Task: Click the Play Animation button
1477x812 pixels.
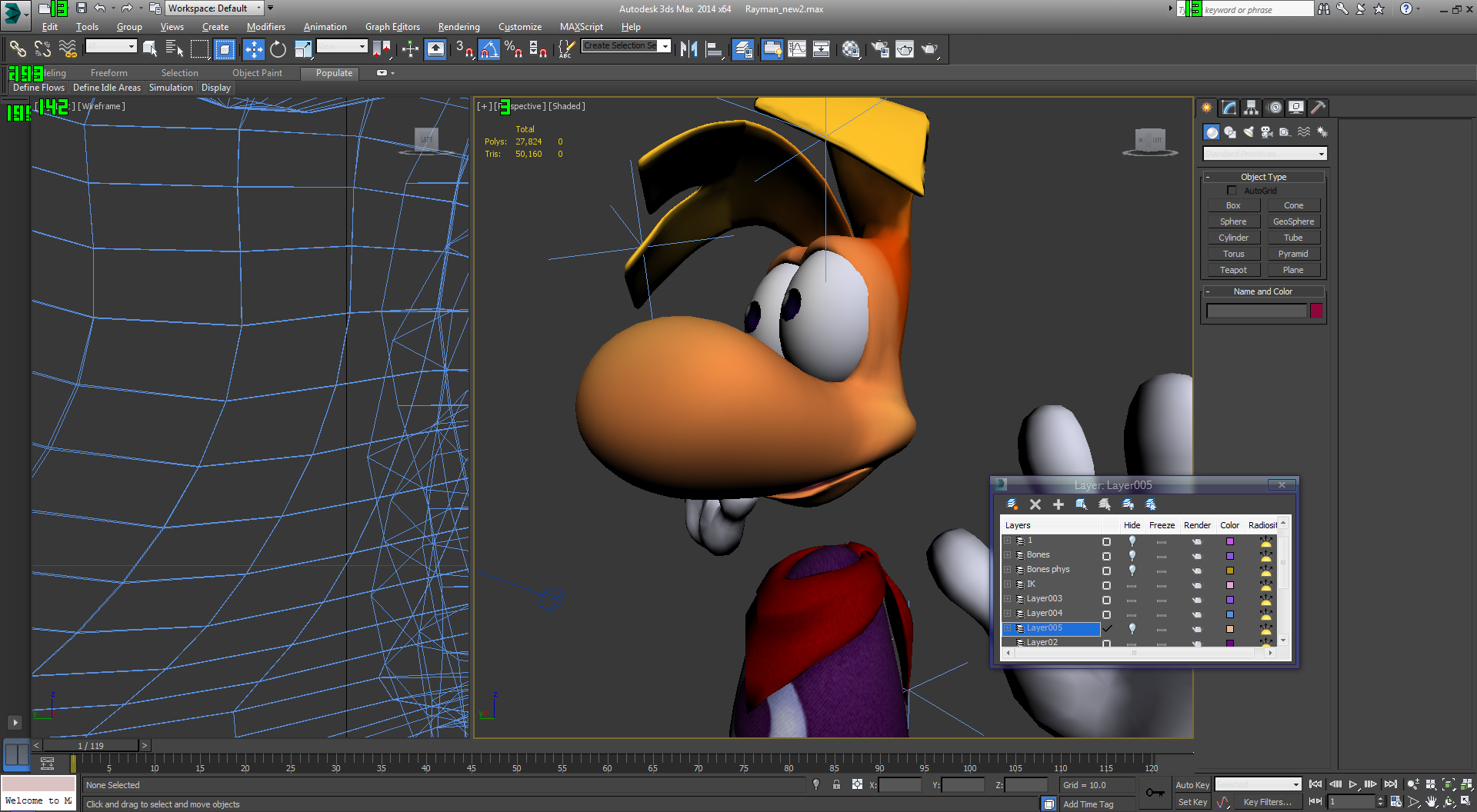Action: pyautogui.click(x=1353, y=784)
